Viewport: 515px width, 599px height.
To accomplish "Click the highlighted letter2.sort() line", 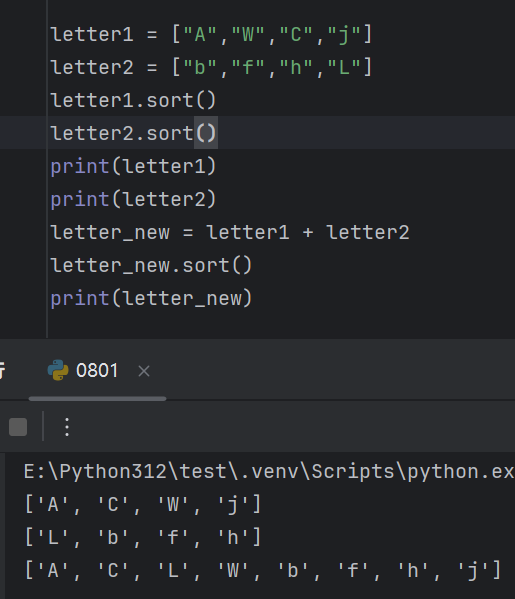I will [x=133, y=133].
